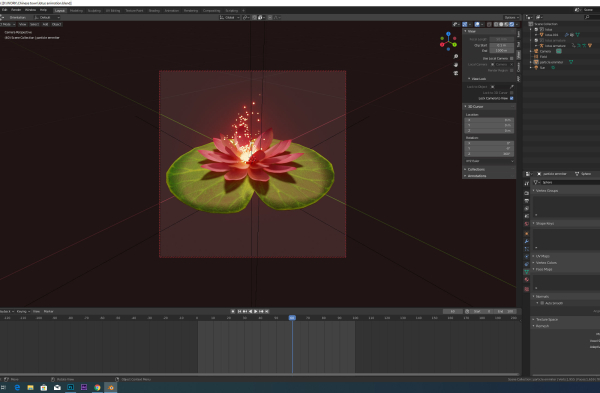Switch to the UV Editing workspace tab
Viewport: 600px width, 393px height.
[113, 10]
